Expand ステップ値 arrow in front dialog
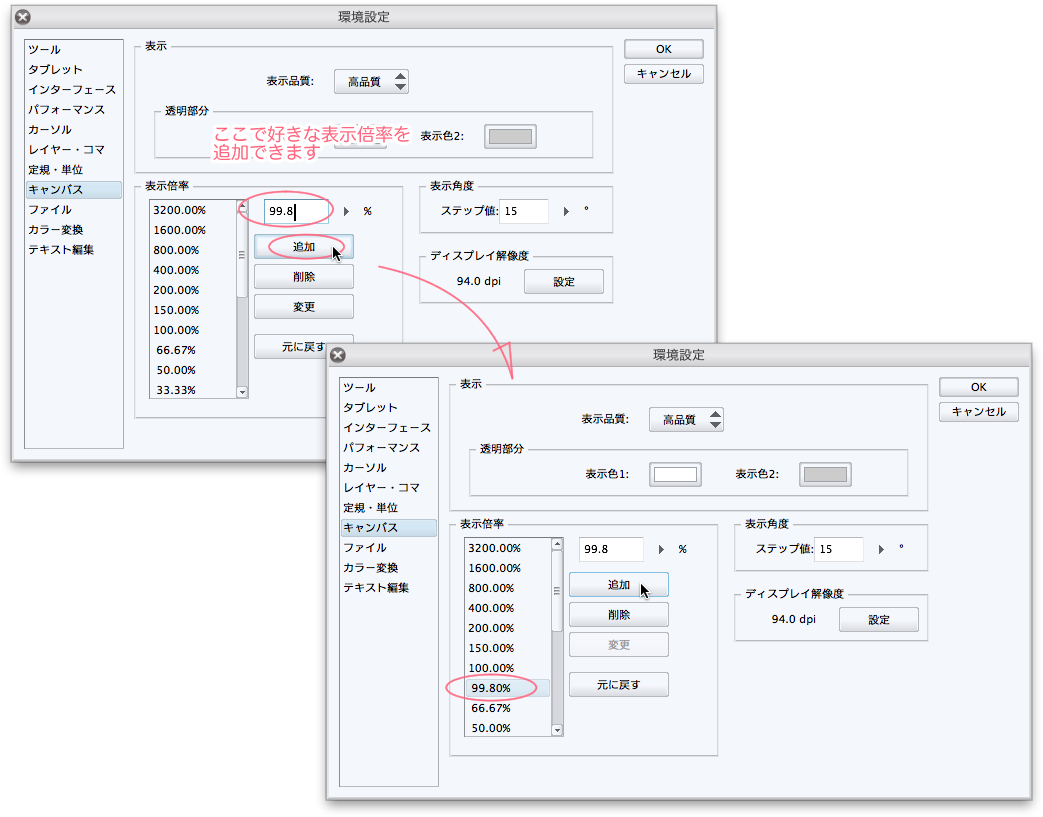The width and height of the screenshot is (1043, 817). coord(881,550)
